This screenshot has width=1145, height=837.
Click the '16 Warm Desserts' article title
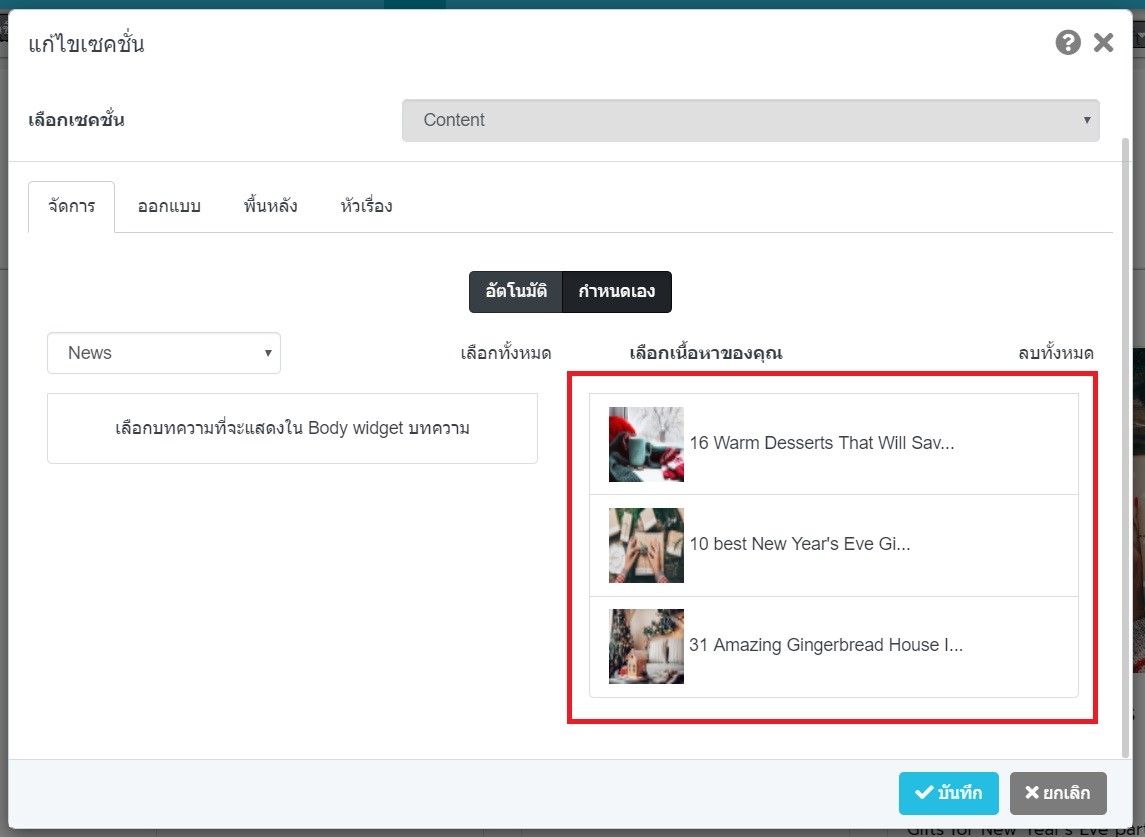point(821,443)
